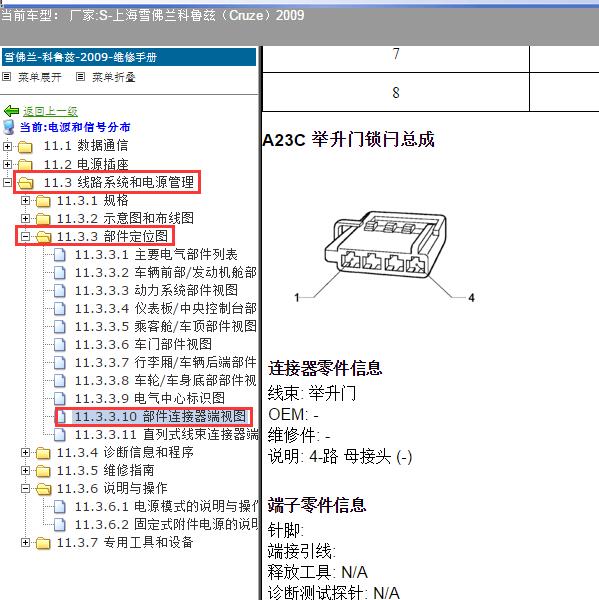Click 菜单折叠 to collapse the menu
The width and height of the screenshot is (599, 600).
(114, 77)
